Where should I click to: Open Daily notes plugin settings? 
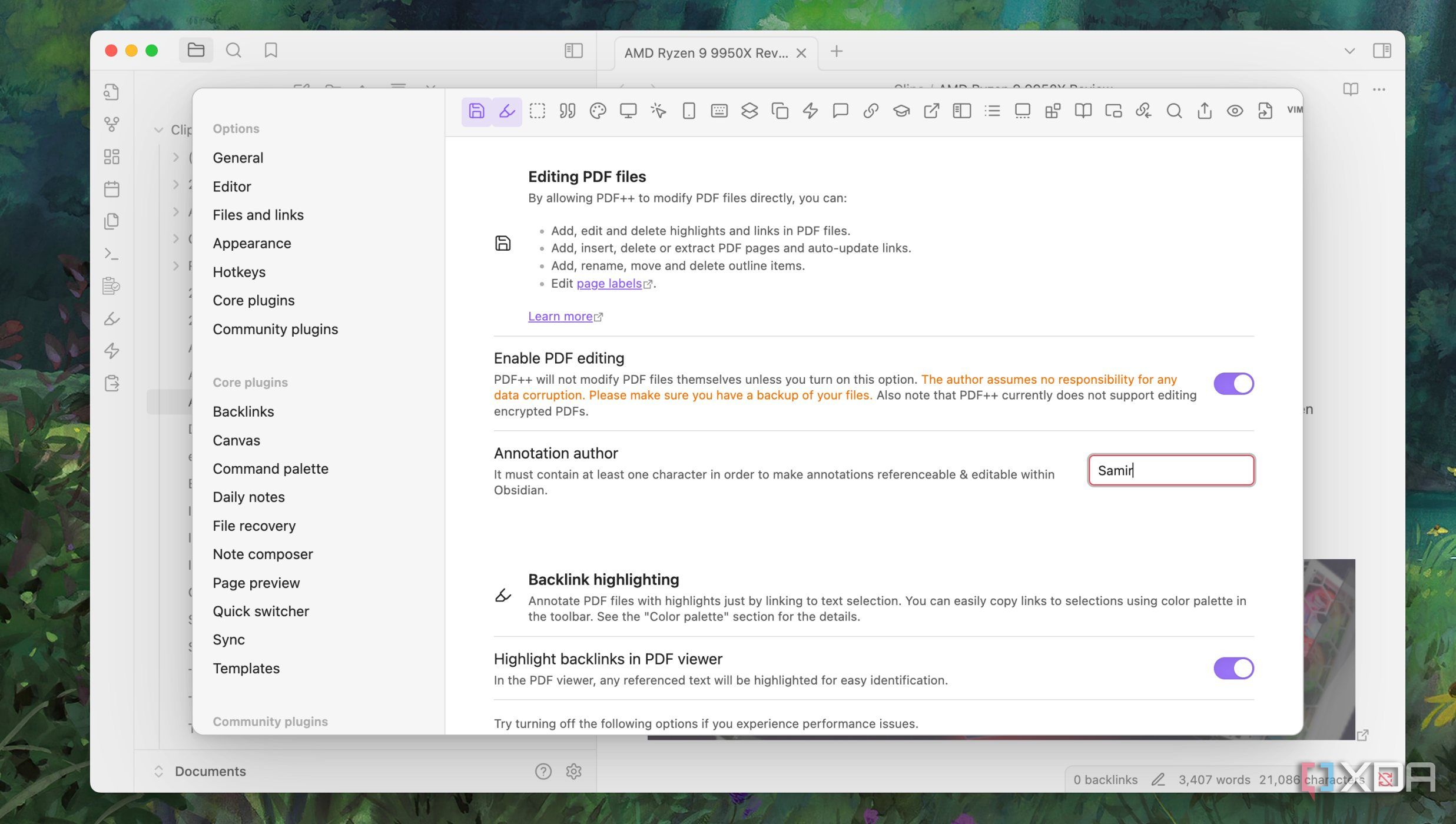click(248, 497)
